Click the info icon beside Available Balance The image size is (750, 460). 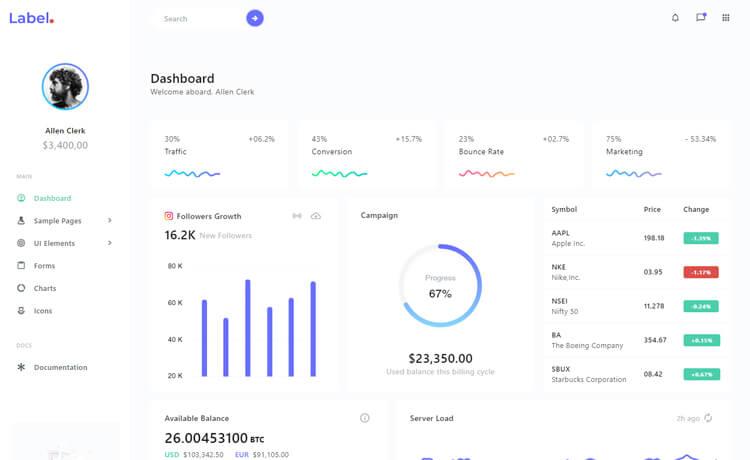tap(365, 418)
